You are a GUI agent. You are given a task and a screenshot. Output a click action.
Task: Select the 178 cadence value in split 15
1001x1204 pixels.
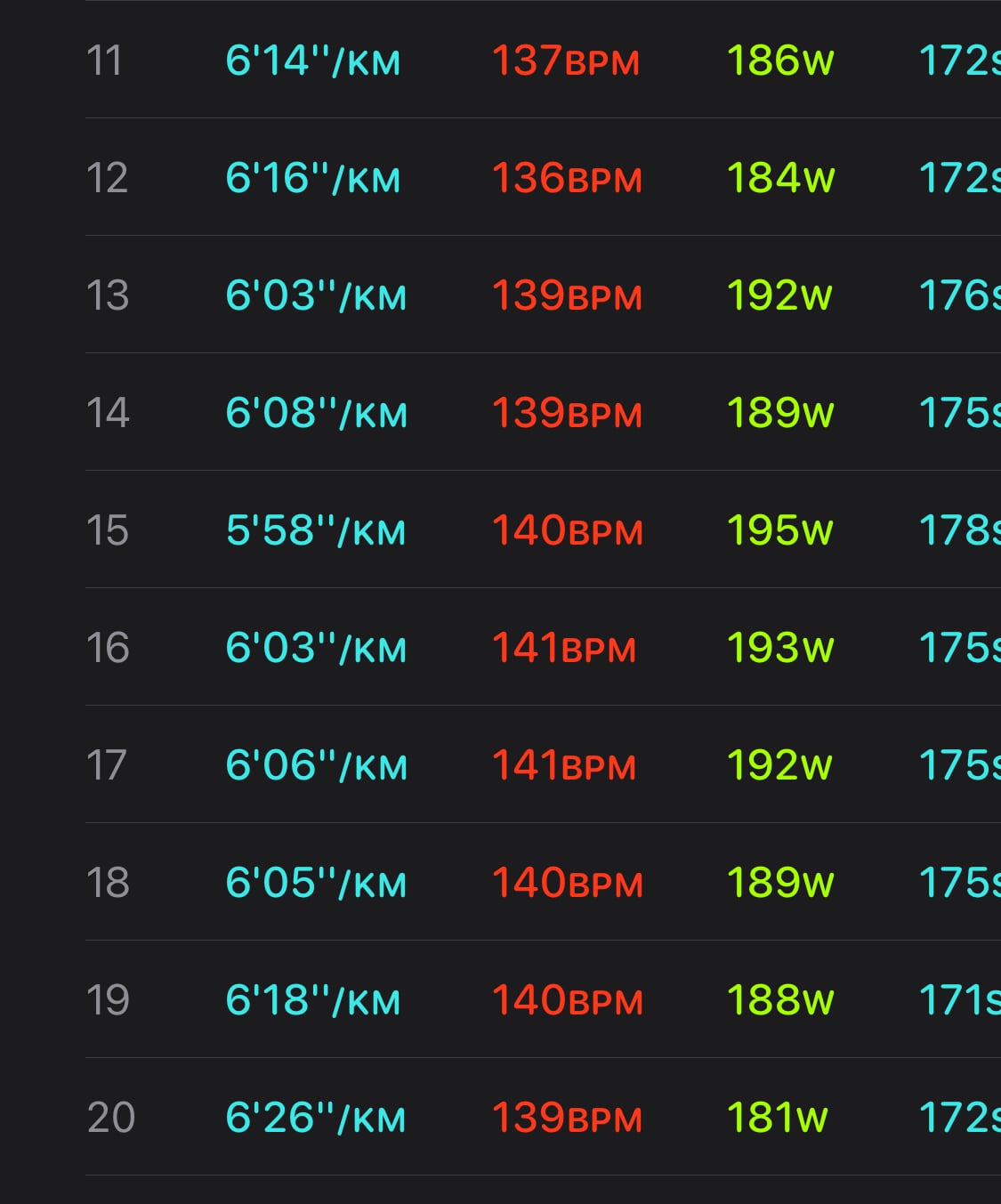coord(960,530)
